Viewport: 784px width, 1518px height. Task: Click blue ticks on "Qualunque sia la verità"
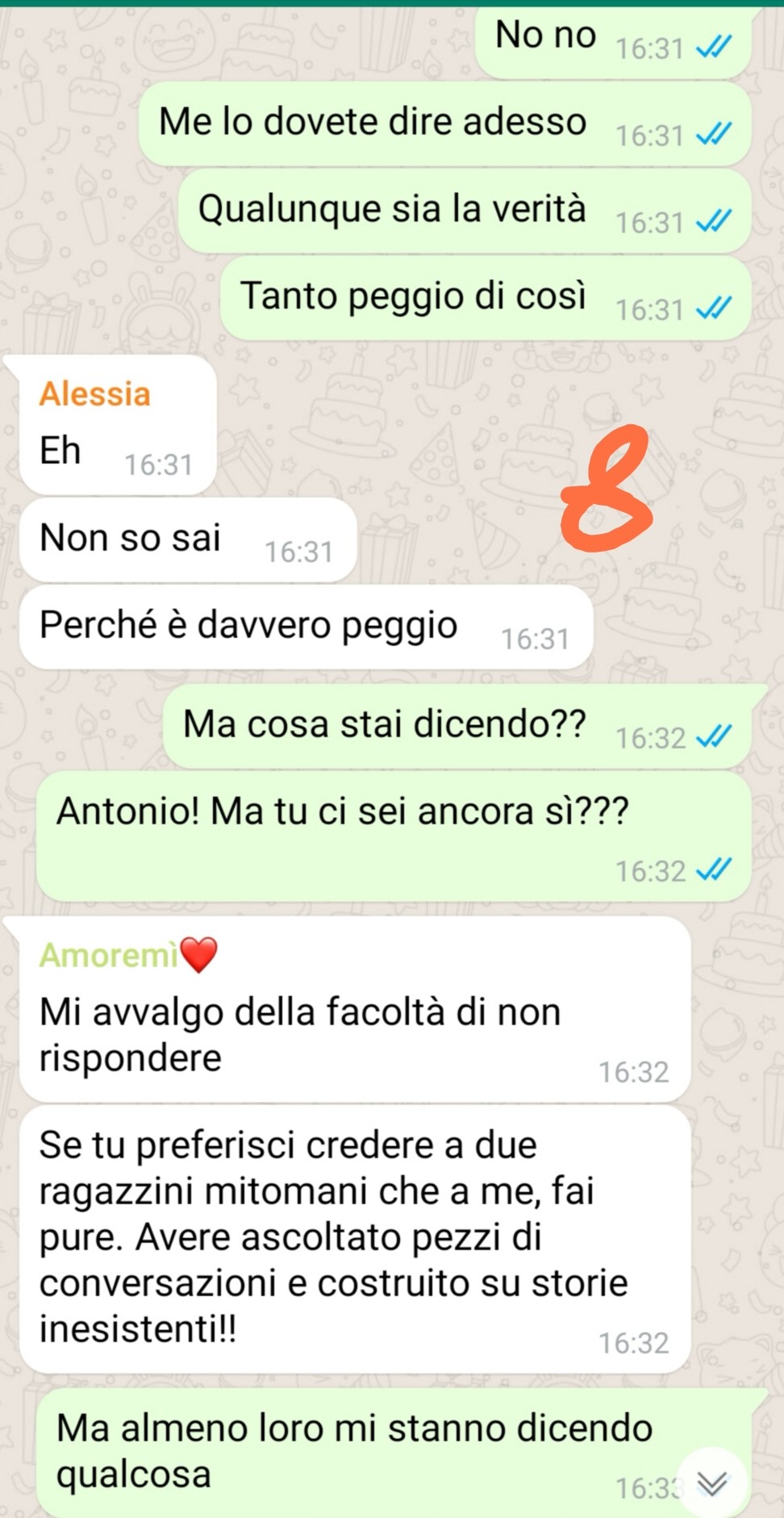pyautogui.click(x=714, y=222)
